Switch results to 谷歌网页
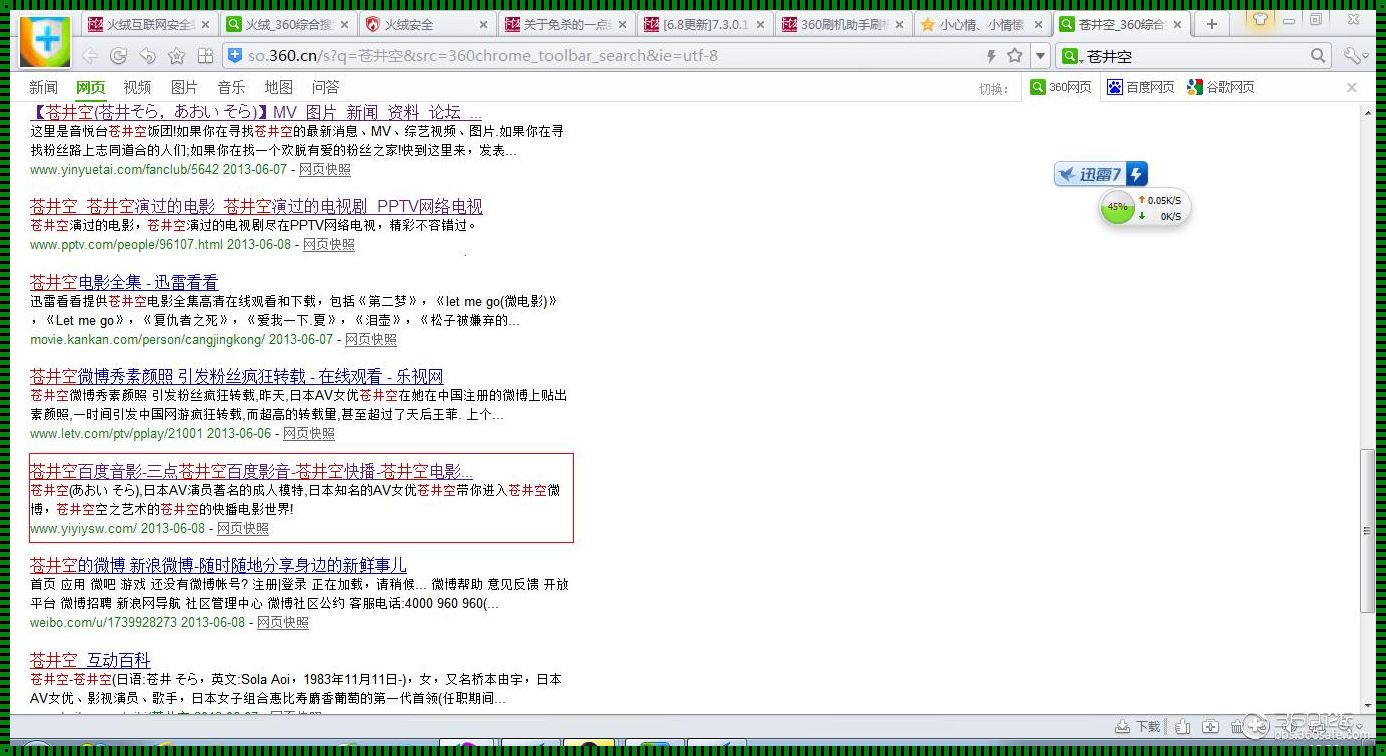The height and width of the screenshot is (756, 1386). click(1220, 88)
